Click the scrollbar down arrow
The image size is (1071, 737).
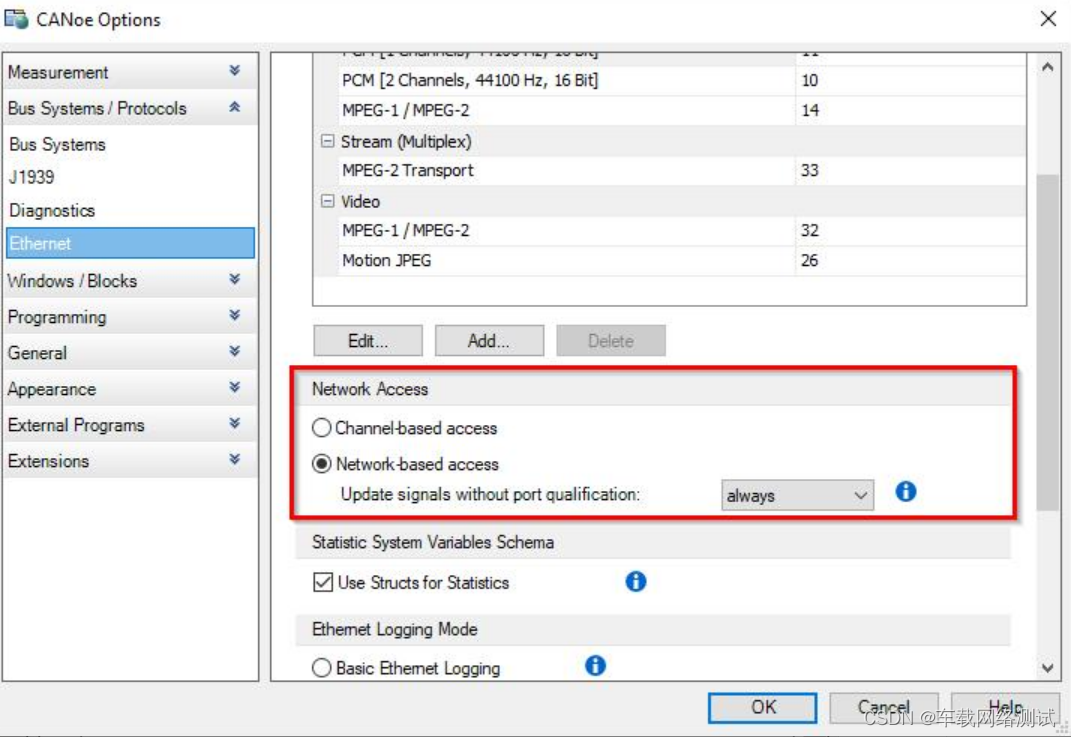1047,667
